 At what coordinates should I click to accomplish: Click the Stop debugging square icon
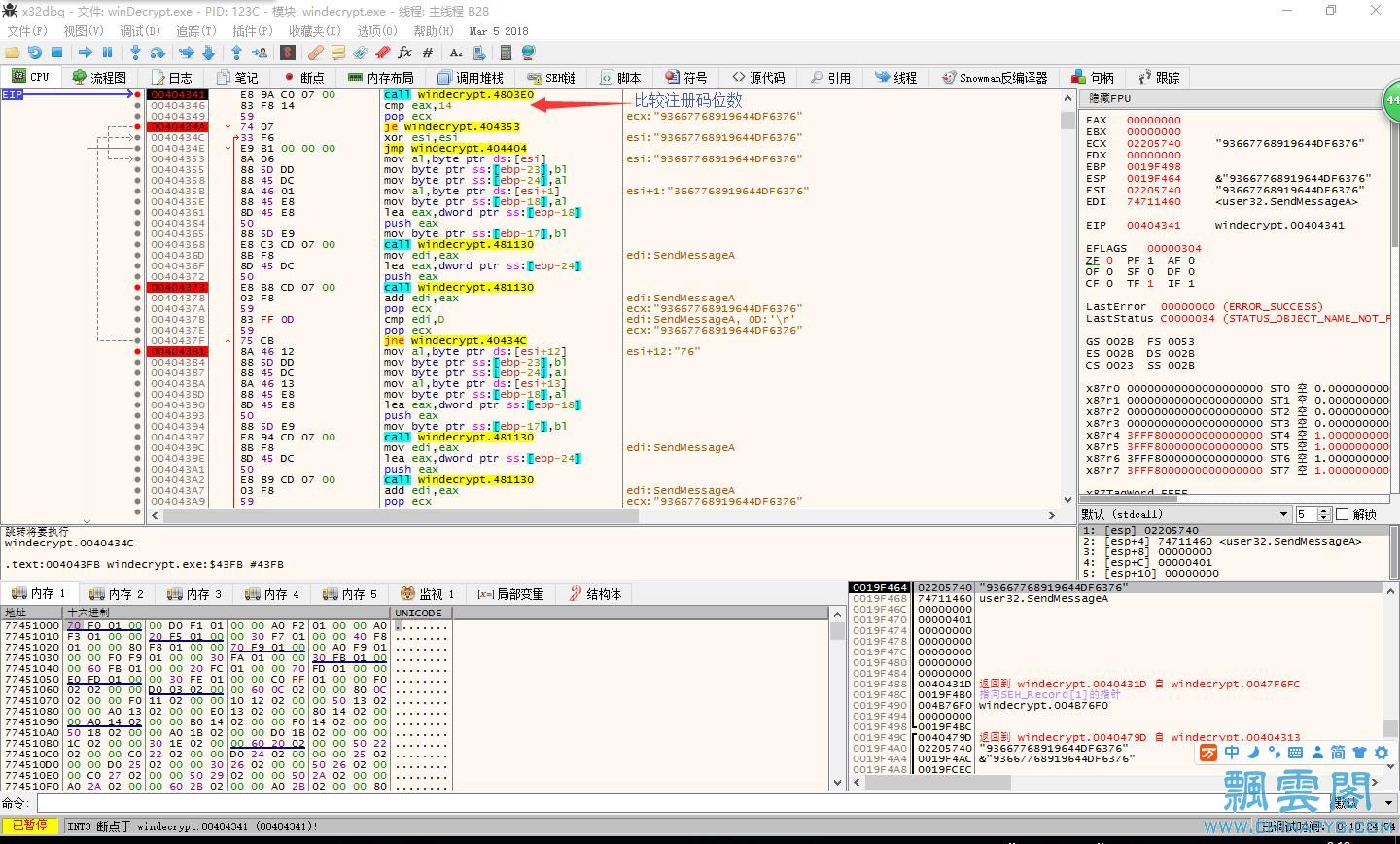[x=56, y=53]
